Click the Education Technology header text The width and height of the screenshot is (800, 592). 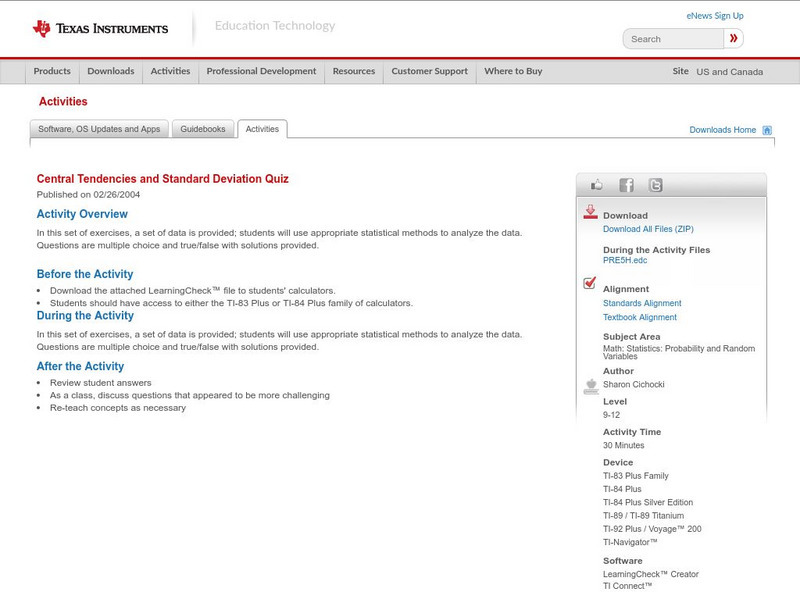275,26
